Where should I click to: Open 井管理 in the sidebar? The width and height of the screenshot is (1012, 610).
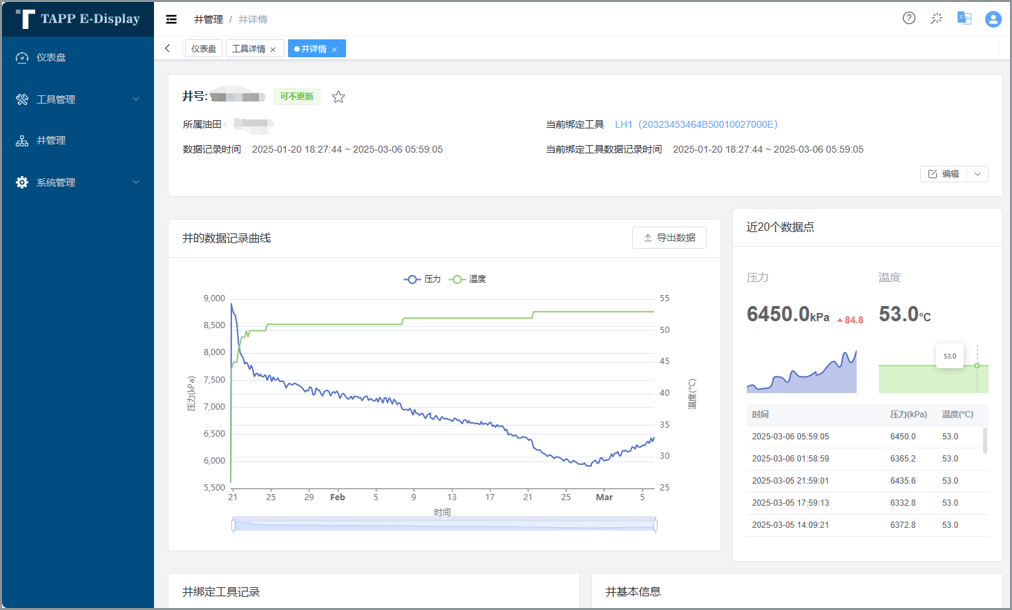[77, 141]
